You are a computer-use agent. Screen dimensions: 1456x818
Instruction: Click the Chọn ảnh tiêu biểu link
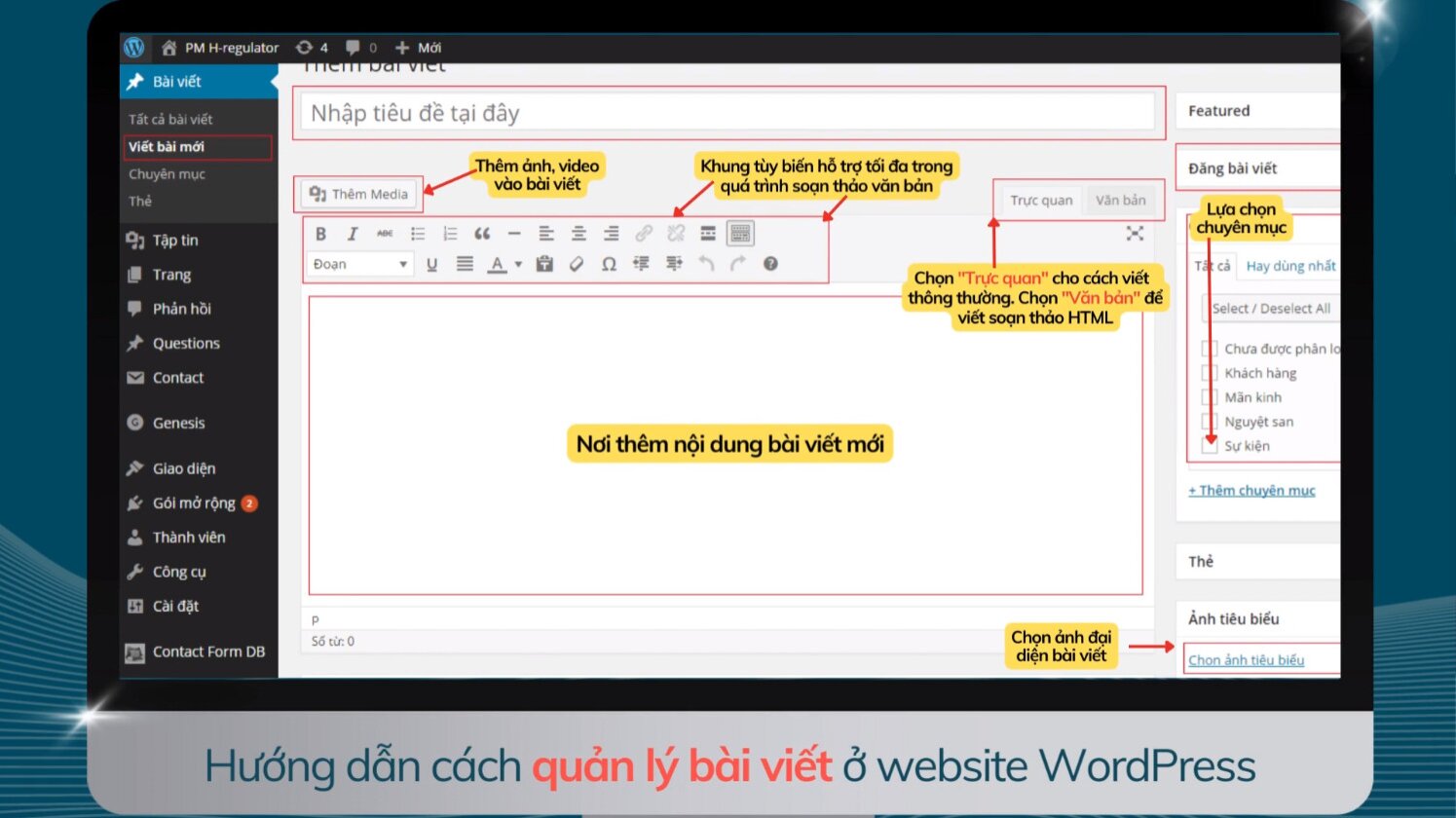[x=1247, y=659]
